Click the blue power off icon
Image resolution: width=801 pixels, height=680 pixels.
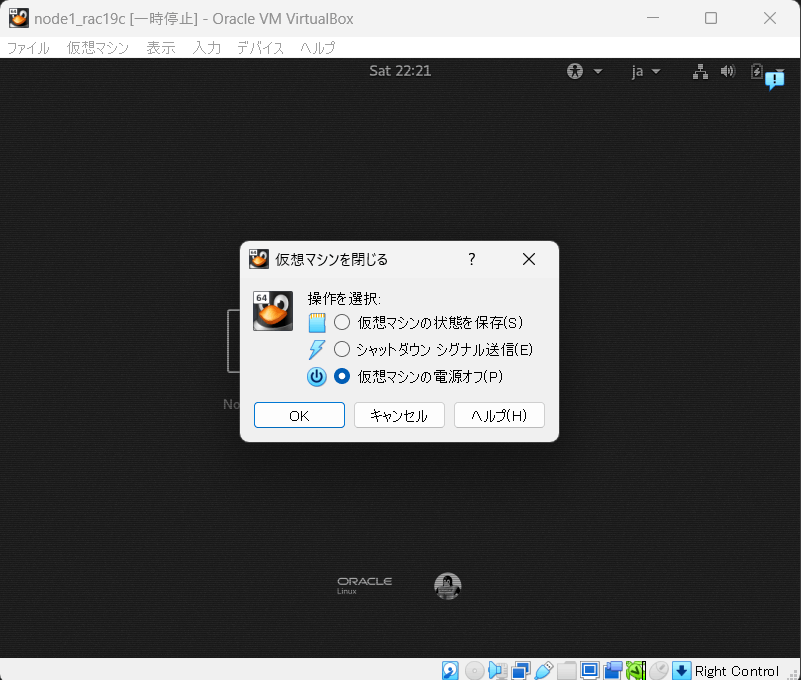click(317, 377)
